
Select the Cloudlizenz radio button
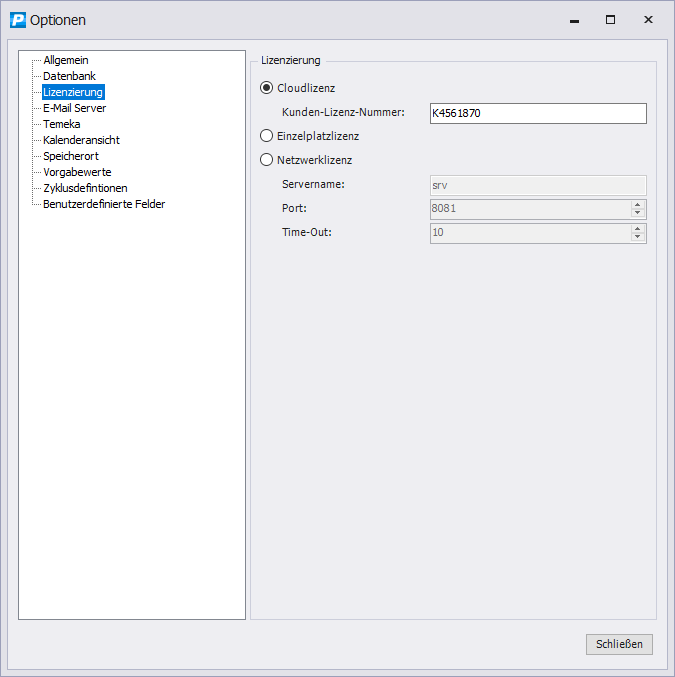pyautogui.click(x=266, y=88)
